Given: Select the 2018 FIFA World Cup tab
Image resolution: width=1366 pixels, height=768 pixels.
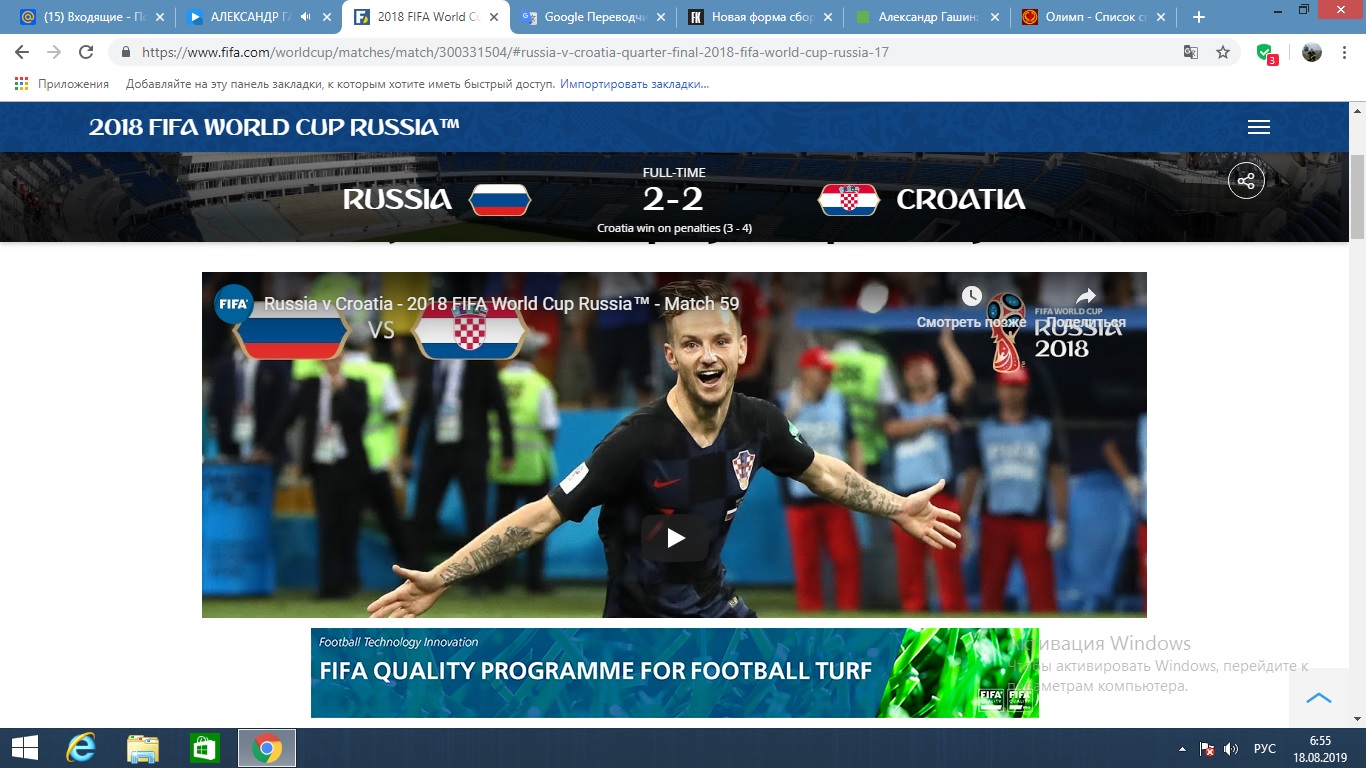Looking at the screenshot, I should [x=425, y=17].
